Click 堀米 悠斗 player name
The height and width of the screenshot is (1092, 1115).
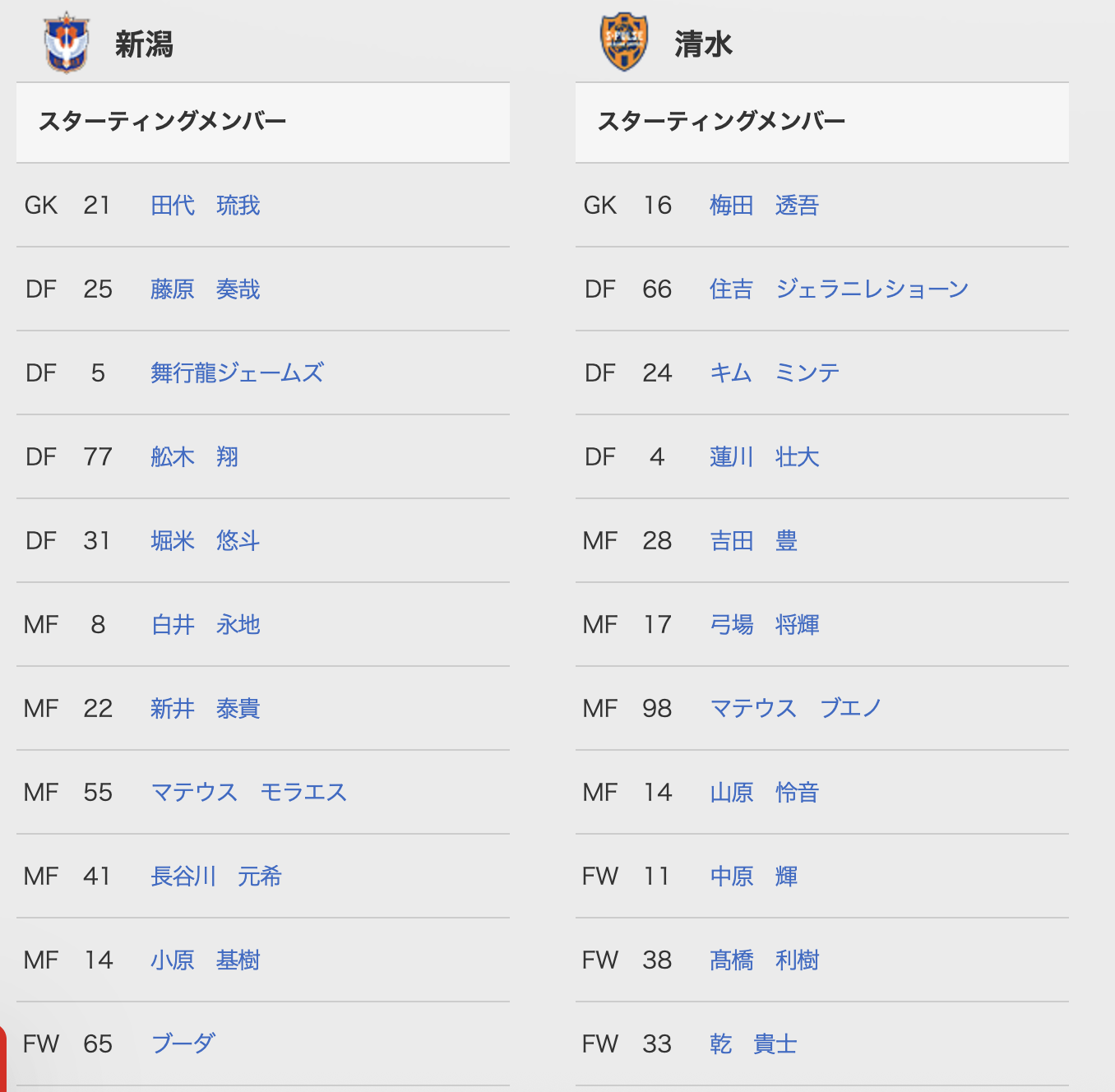(206, 541)
